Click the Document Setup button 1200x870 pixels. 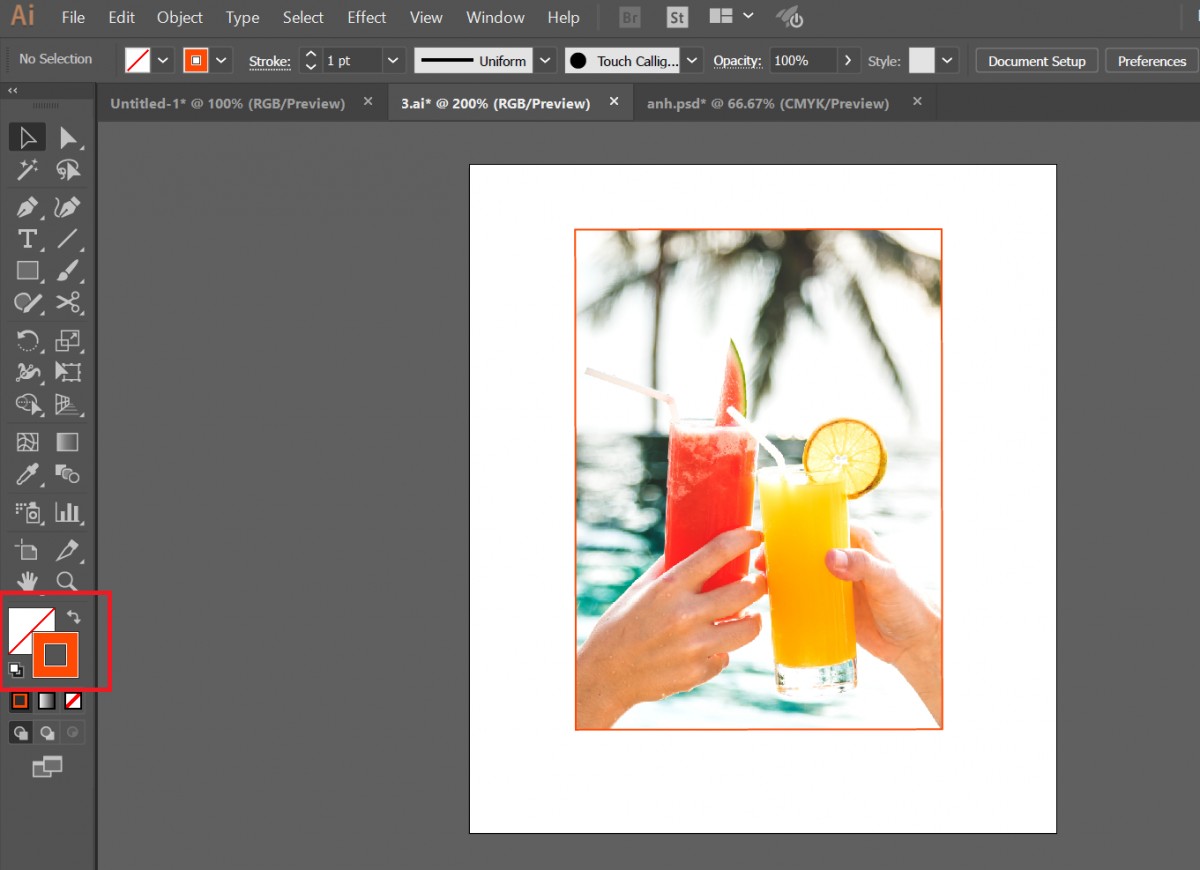[1036, 61]
